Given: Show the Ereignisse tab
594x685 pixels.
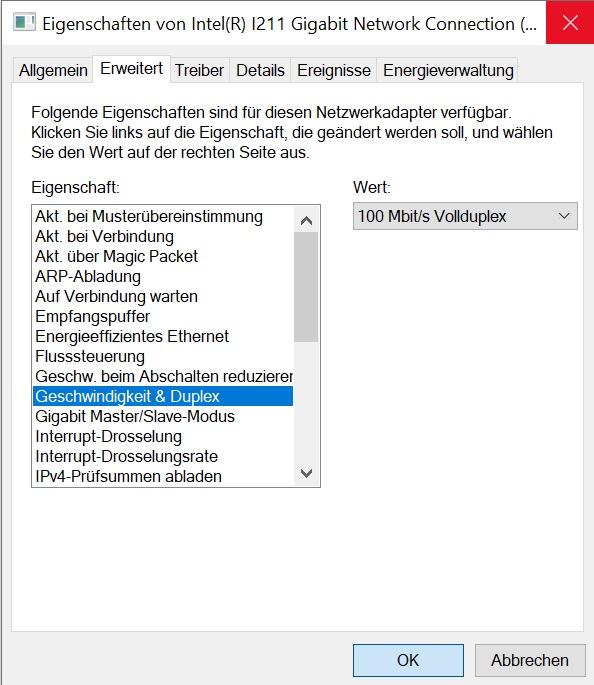Looking at the screenshot, I should [x=334, y=70].
